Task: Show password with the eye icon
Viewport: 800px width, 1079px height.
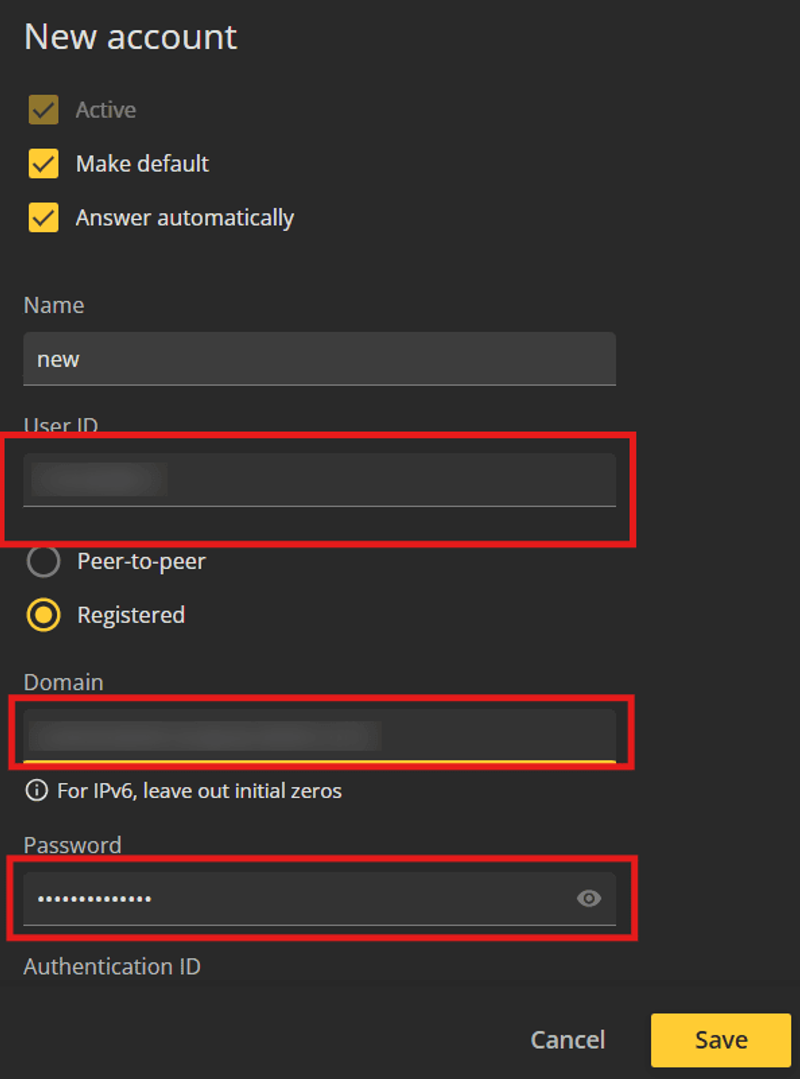Action: point(589,898)
